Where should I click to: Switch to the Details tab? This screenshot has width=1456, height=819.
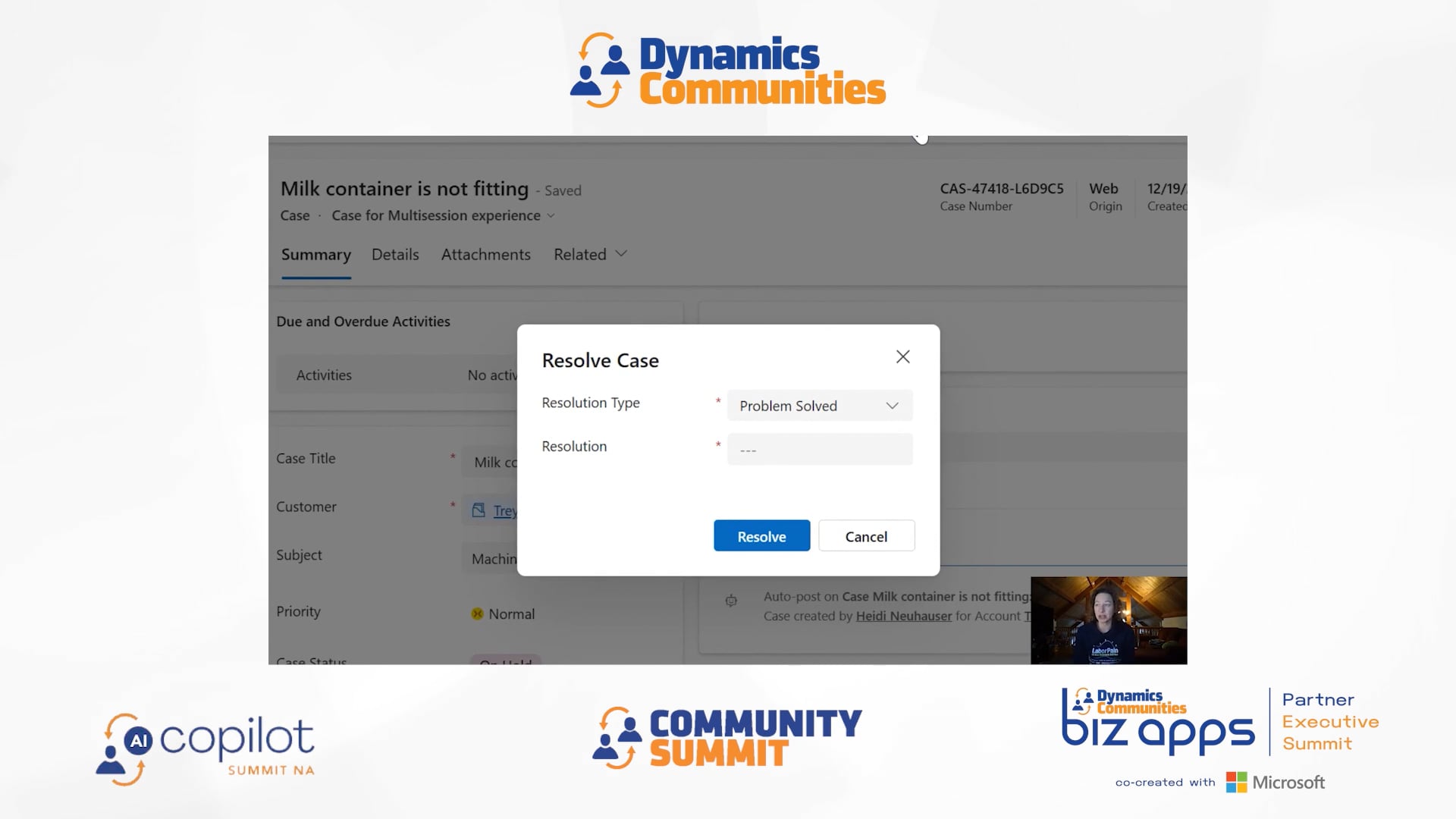pos(395,254)
